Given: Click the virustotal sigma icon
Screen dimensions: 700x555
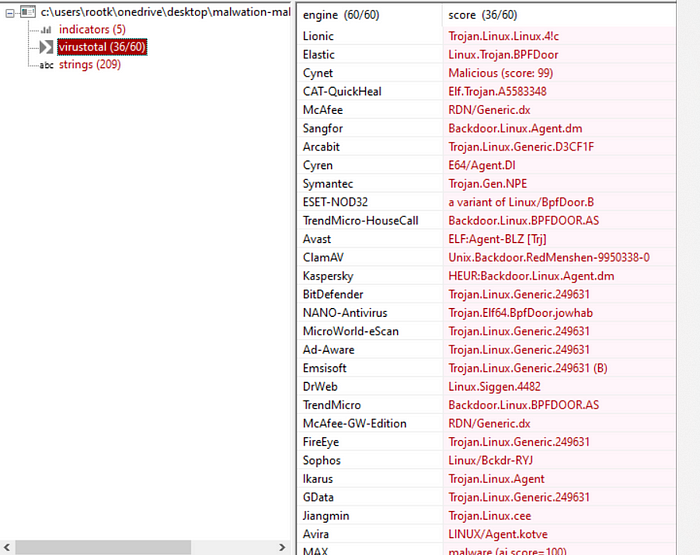Looking at the screenshot, I should (46, 47).
